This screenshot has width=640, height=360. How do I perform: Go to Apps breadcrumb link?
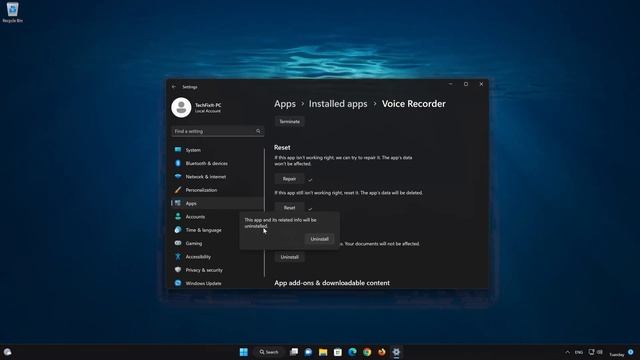pyautogui.click(x=285, y=104)
